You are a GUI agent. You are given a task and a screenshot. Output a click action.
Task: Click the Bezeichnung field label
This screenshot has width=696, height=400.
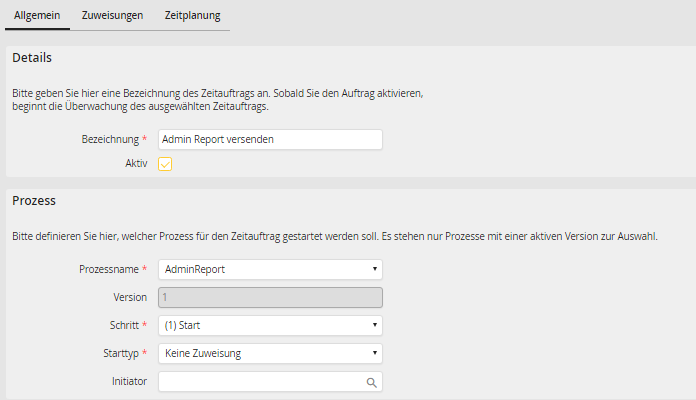pyautogui.click(x=110, y=140)
